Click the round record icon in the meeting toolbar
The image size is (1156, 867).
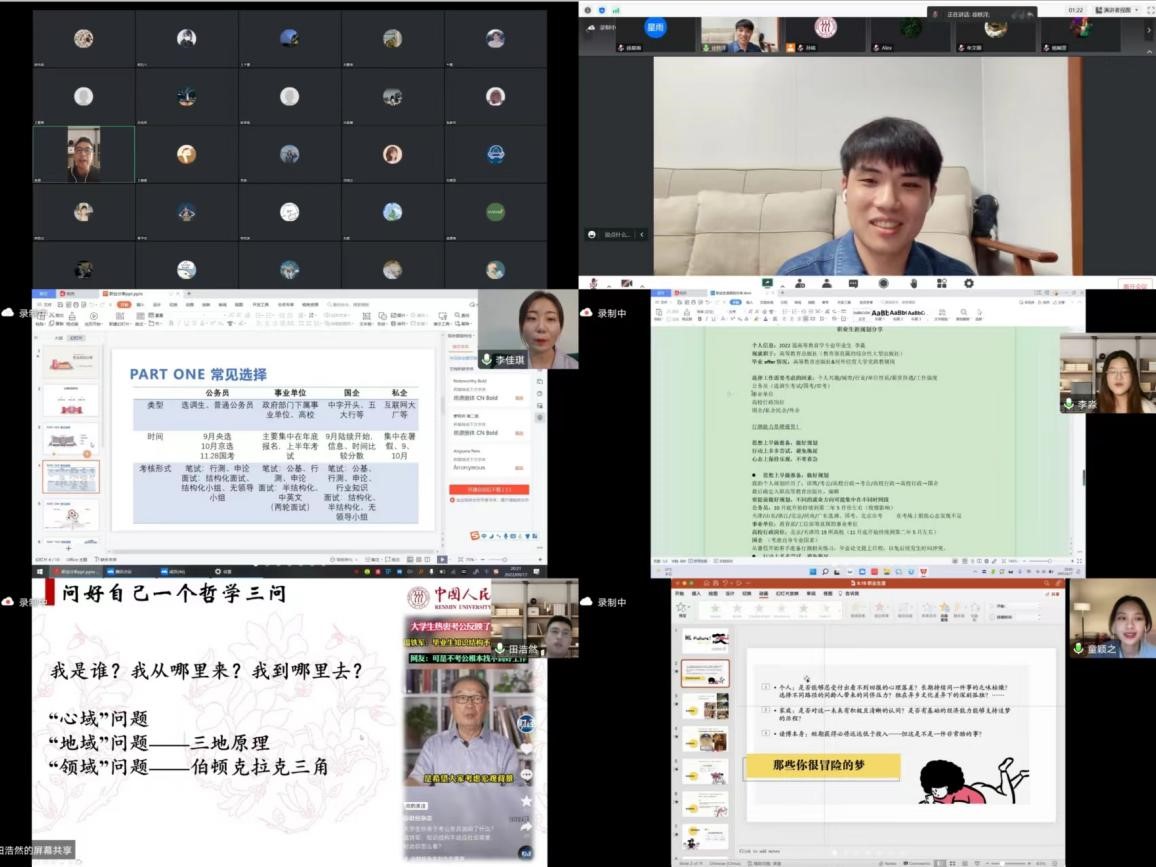click(x=884, y=284)
